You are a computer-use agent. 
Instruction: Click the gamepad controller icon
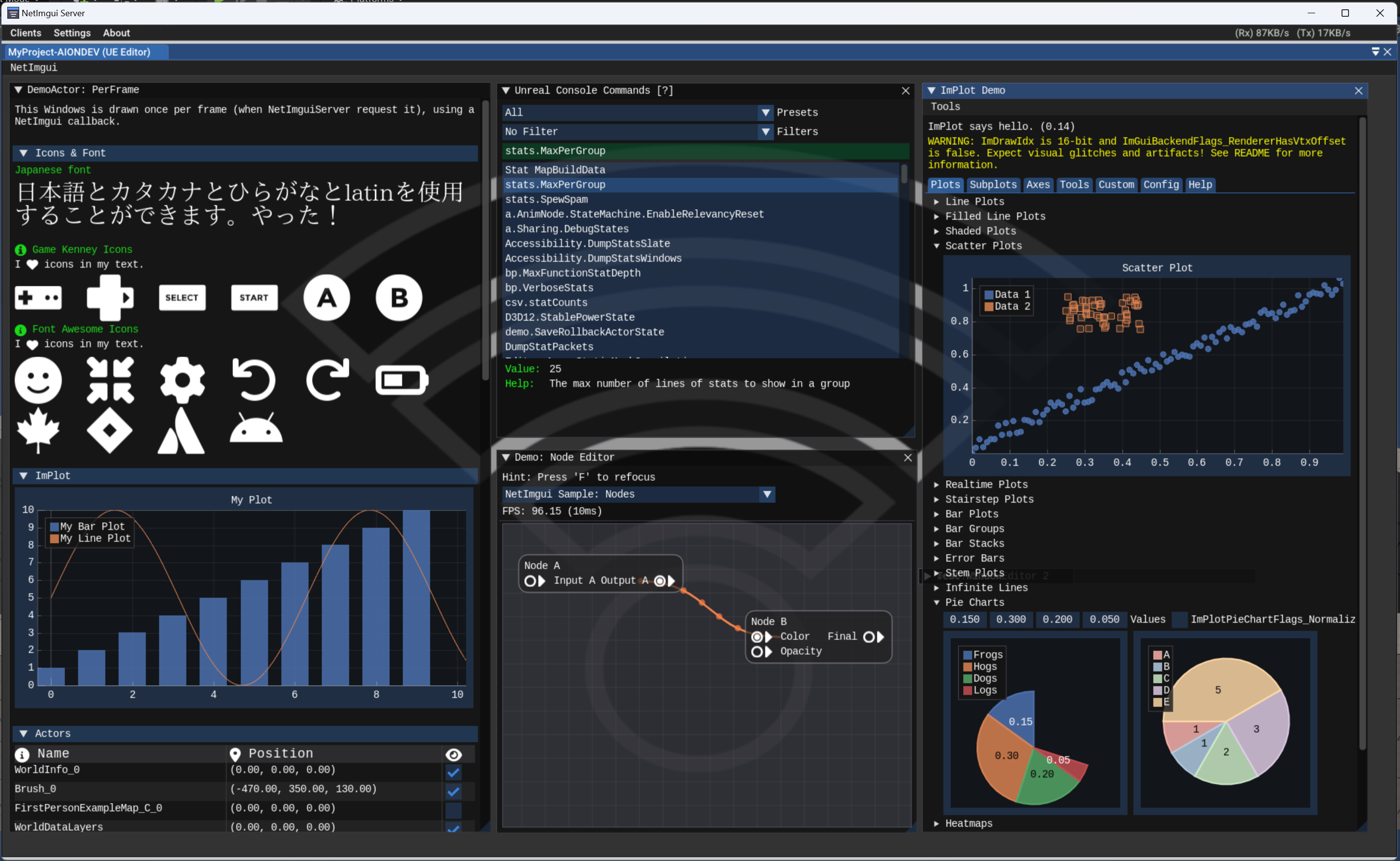38,297
